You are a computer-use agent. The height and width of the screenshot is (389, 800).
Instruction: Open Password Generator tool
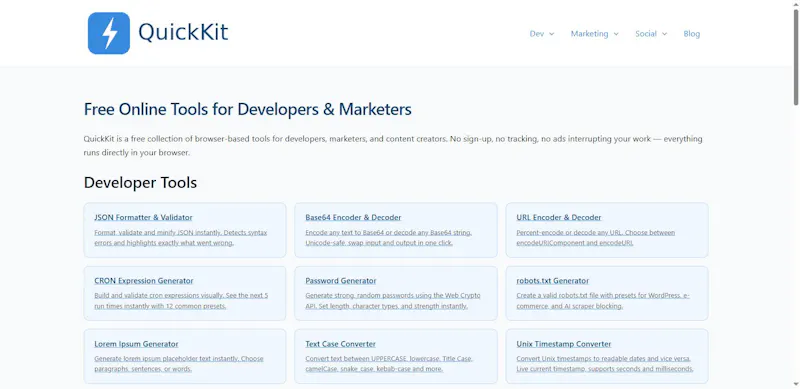(341, 281)
